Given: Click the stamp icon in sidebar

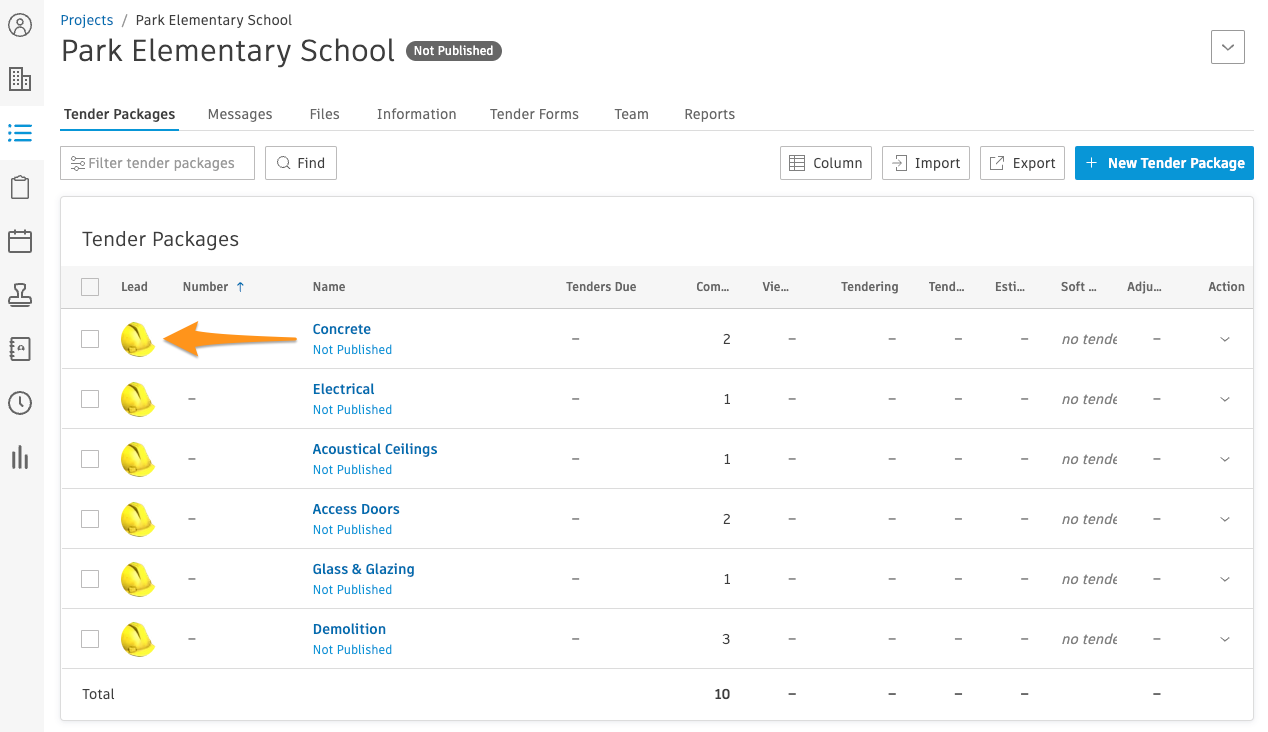Looking at the screenshot, I should [x=20, y=295].
